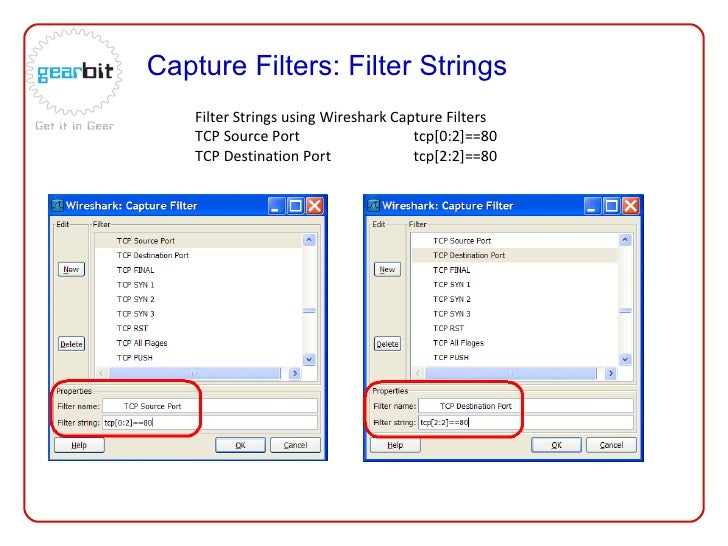Click Help button in left window

(79, 445)
